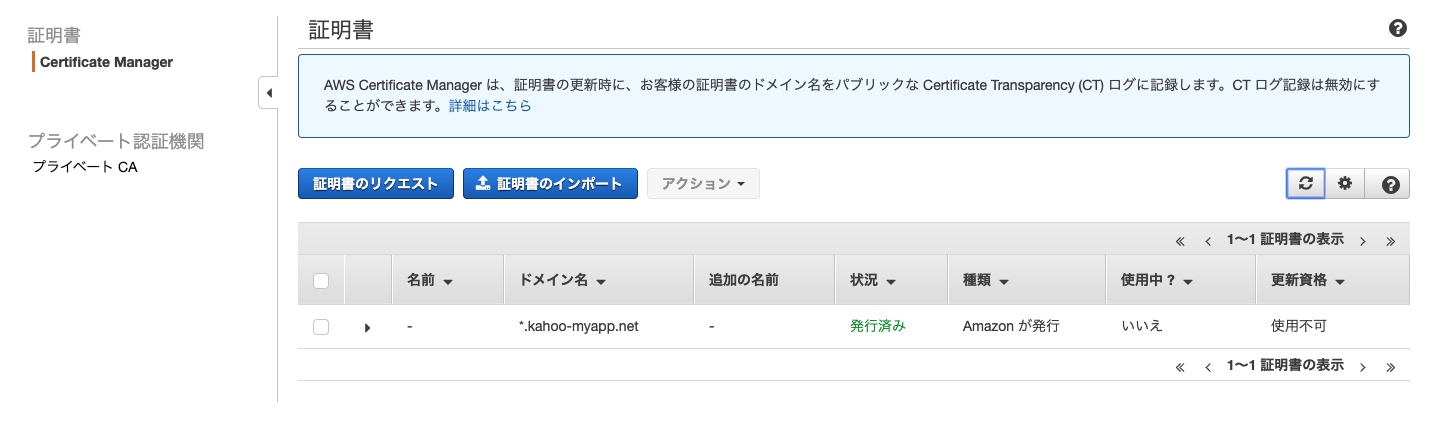Expand the *.kahoo-myapp.net certificate row details
This screenshot has width=1432, height=422.
click(367, 327)
